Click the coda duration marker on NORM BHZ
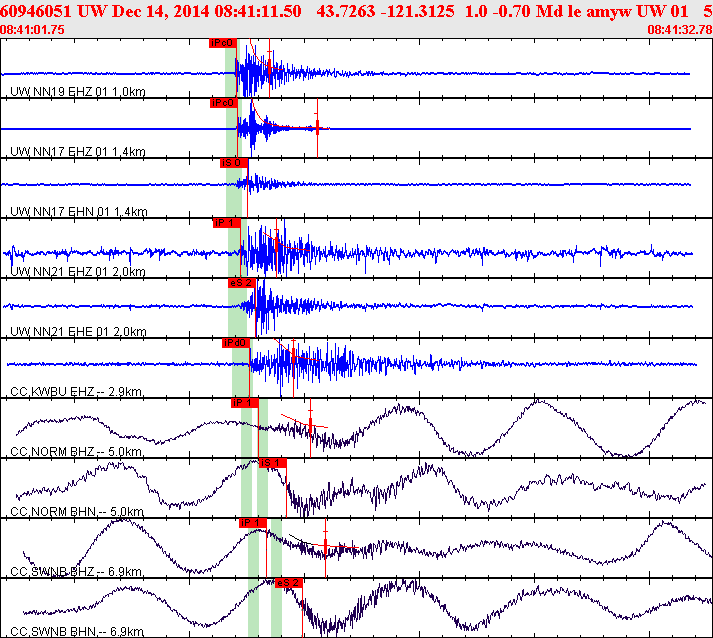Screen dimensions: 713x638 311,427
